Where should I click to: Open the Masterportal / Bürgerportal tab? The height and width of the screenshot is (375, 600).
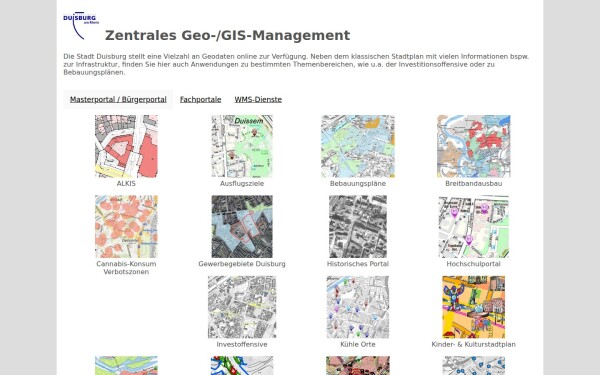click(x=118, y=99)
